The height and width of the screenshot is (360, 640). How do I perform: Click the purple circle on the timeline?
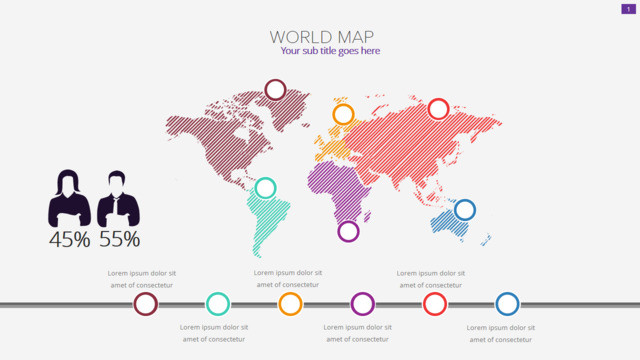362,304
